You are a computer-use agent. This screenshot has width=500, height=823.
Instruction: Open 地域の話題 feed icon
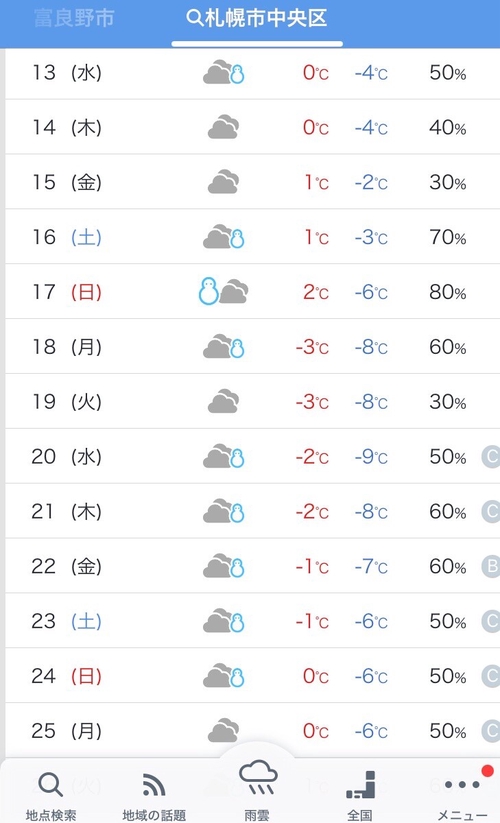pyautogui.click(x=154, y=785)
